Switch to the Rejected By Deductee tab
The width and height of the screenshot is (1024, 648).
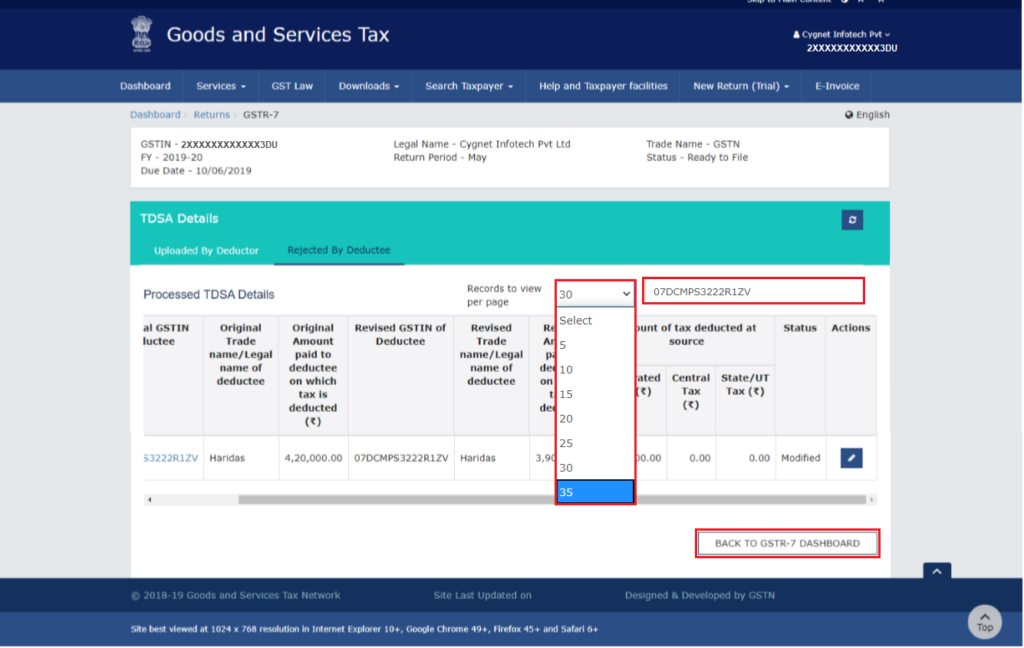point(337,251)
